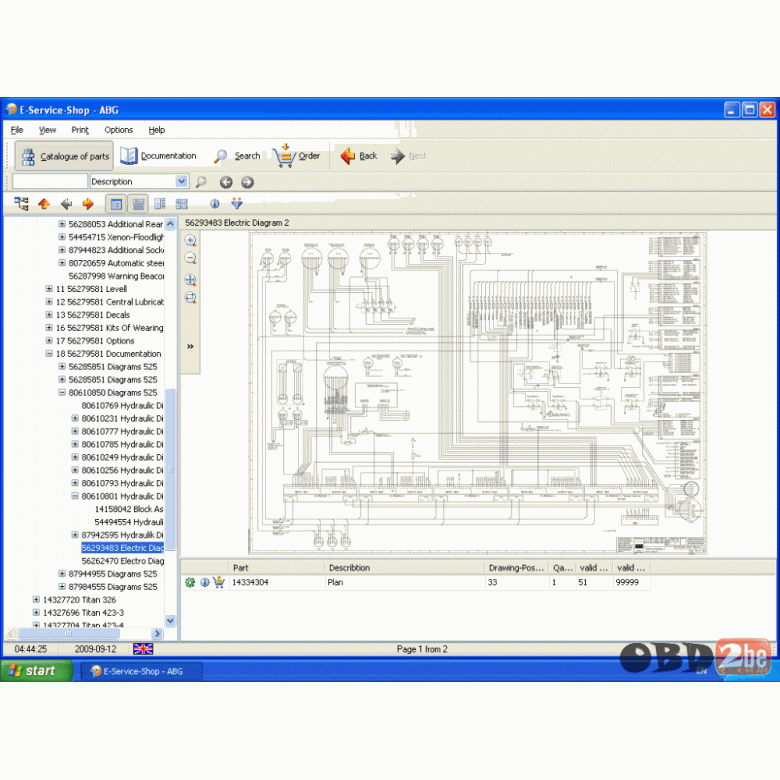Add part 14334304 to cart
780x780 pixels.
click(x=218, y=582)
